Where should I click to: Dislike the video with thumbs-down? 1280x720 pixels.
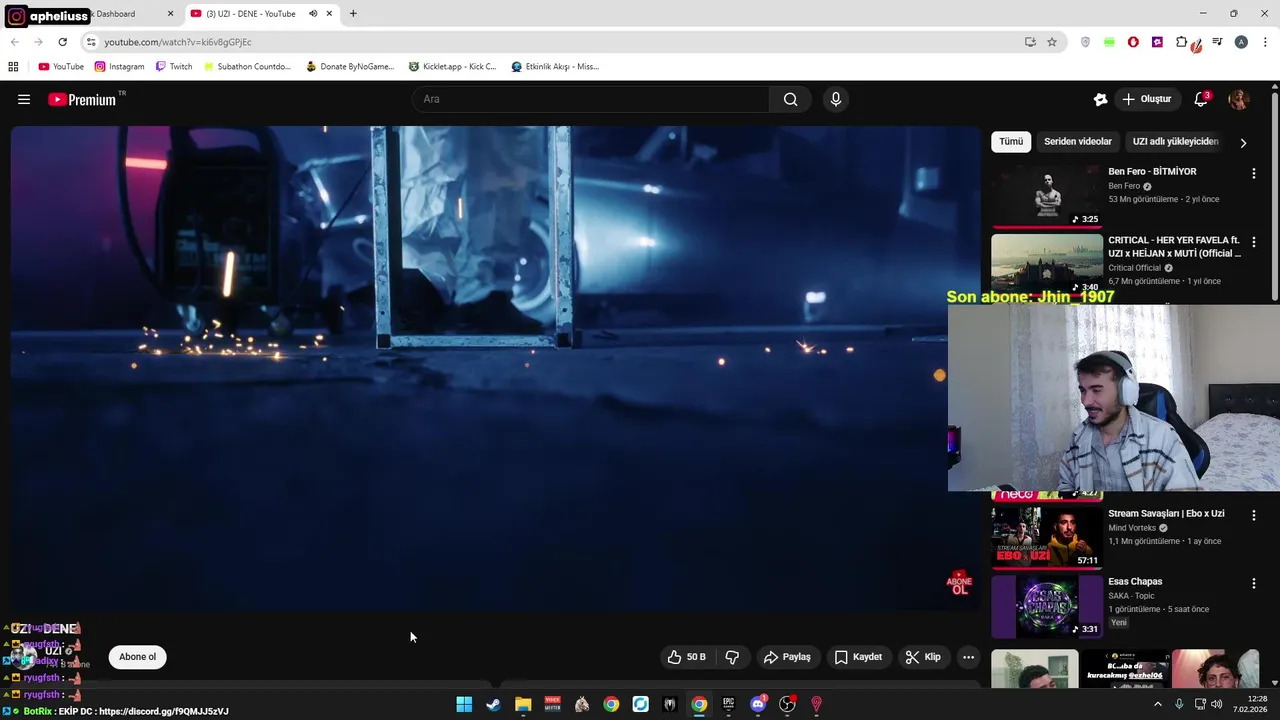732,657
